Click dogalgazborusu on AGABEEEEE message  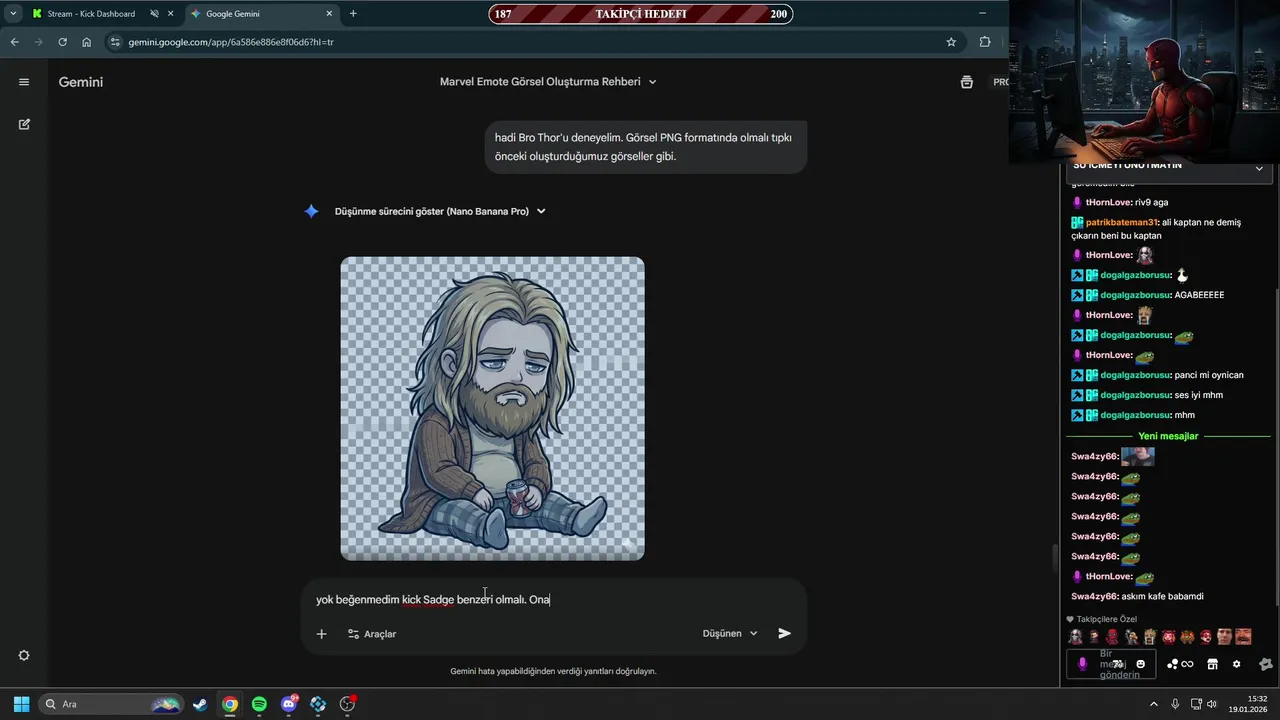coord(1135,295)
